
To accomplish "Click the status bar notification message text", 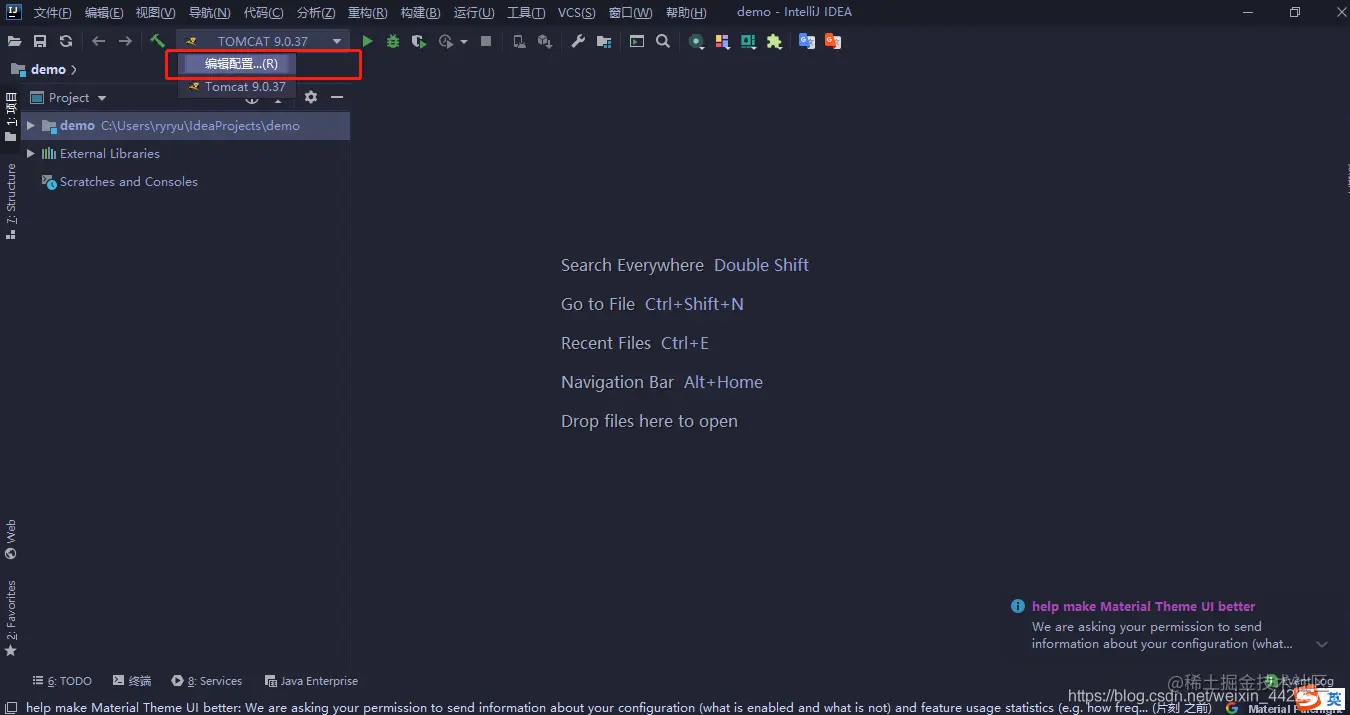I will [x=618, y=707].
